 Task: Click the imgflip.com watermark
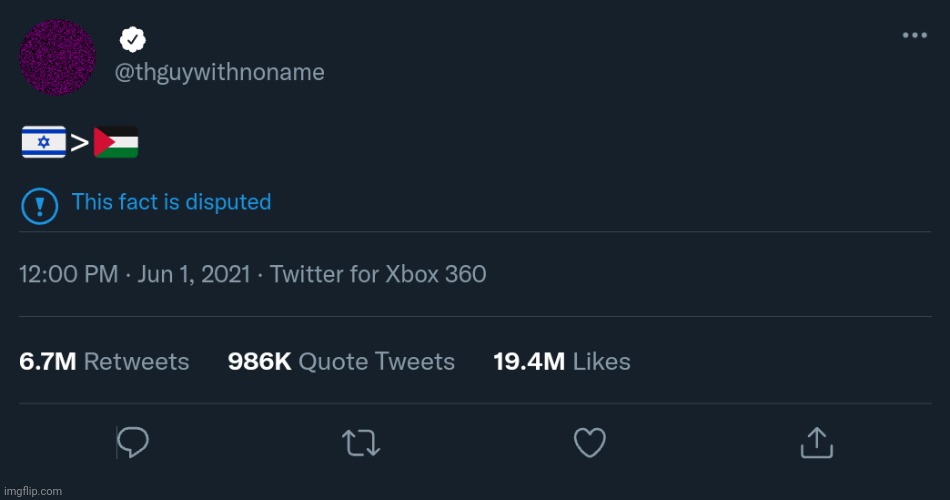coord(32,491)
